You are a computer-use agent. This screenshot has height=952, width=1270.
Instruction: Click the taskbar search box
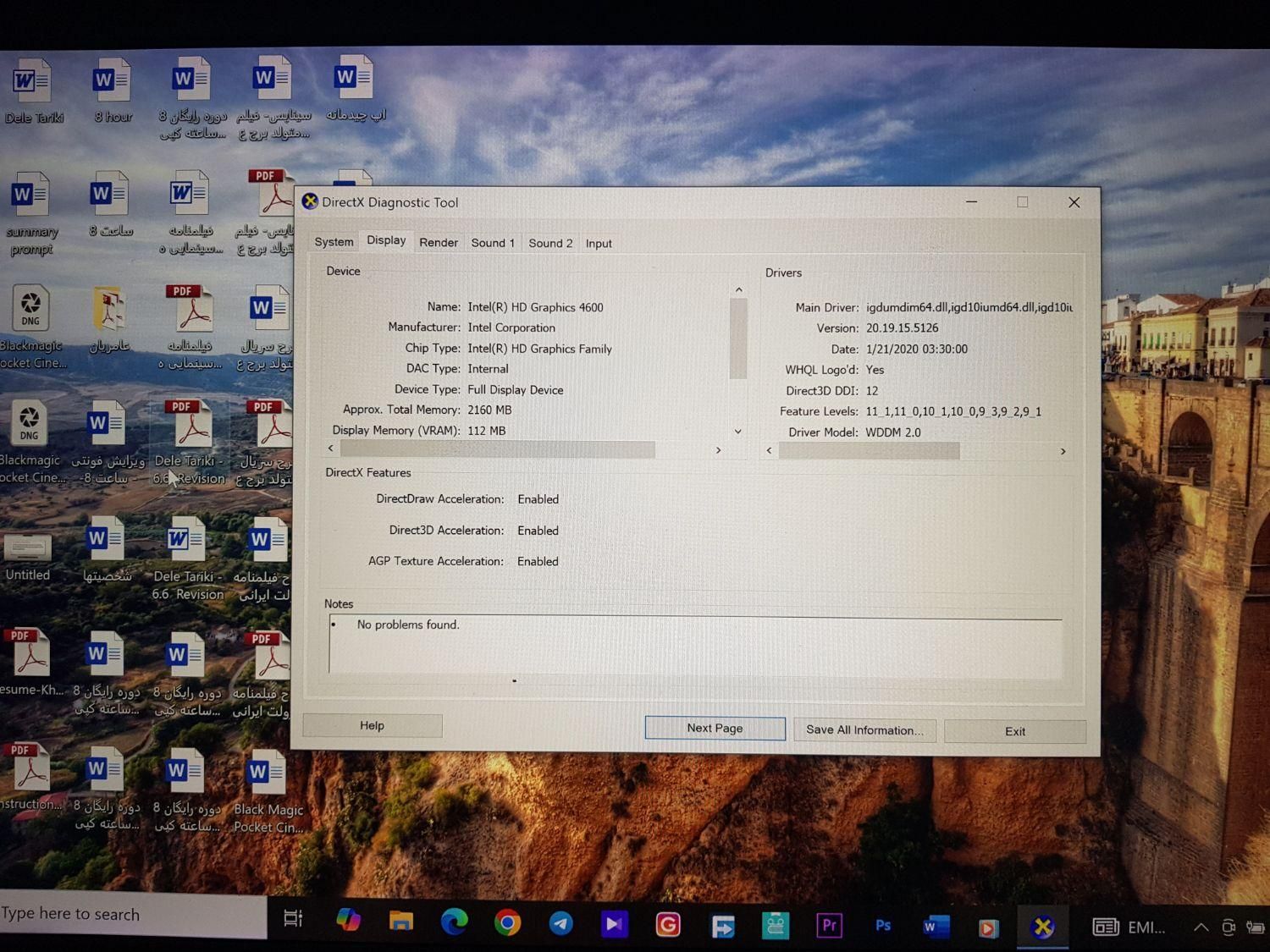pyautogui.click(x=131, y=915)
